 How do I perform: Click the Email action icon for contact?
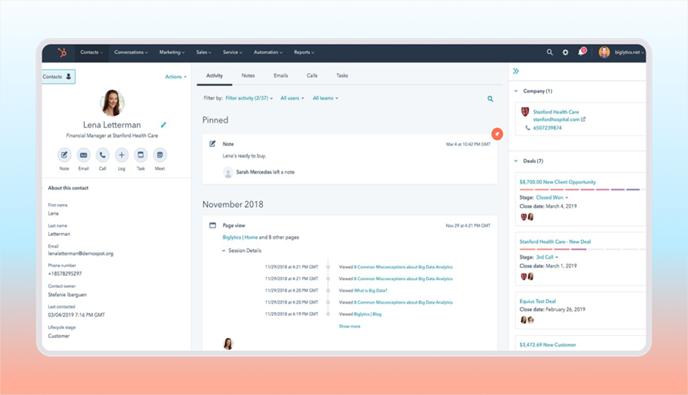click(x=83, y=155)
